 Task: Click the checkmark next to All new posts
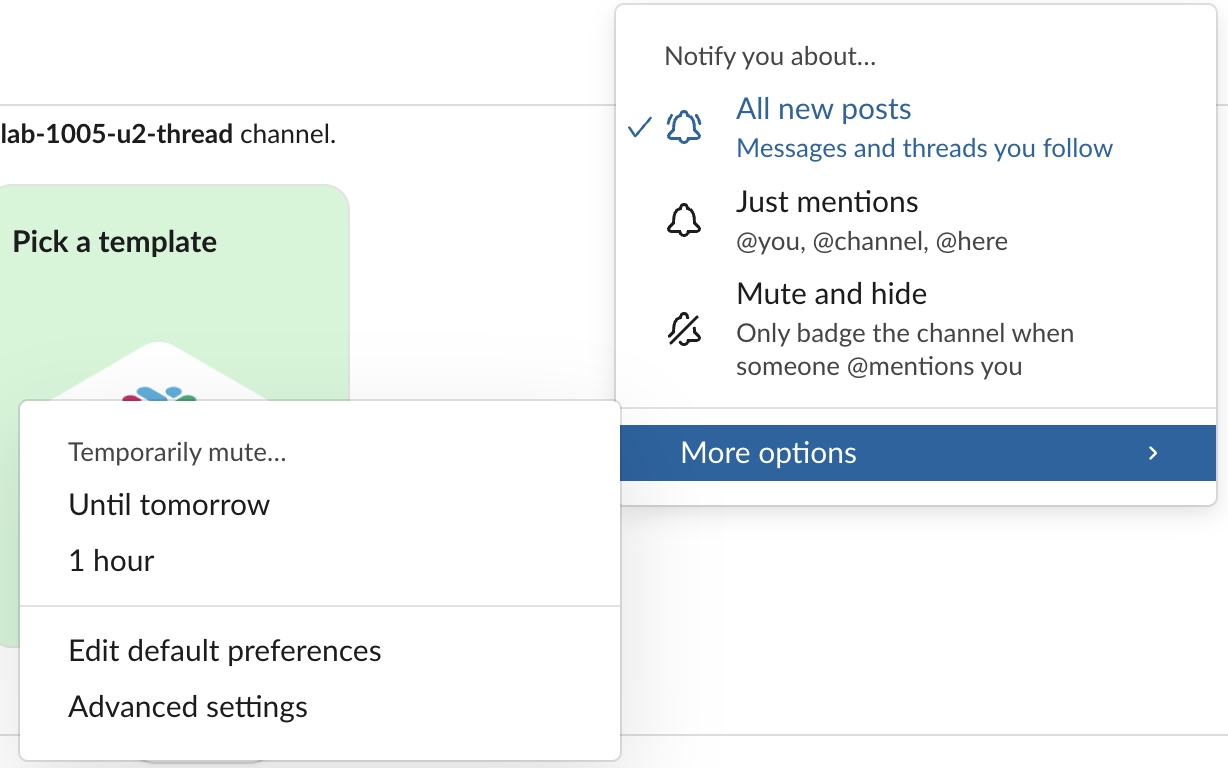coord(640,128)
